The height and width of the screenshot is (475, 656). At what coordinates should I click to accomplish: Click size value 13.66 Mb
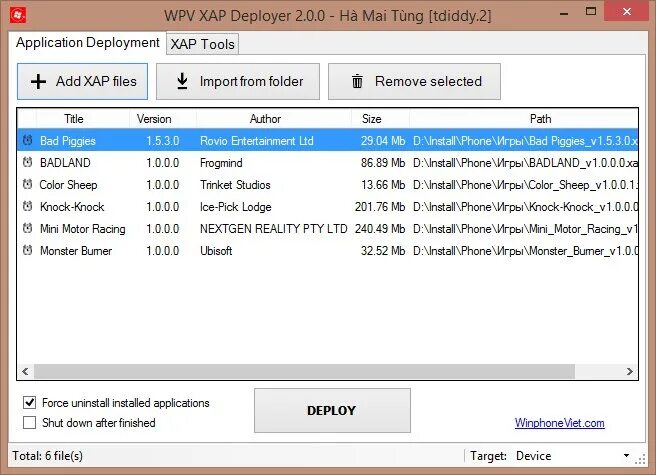[x=383, y=185]
